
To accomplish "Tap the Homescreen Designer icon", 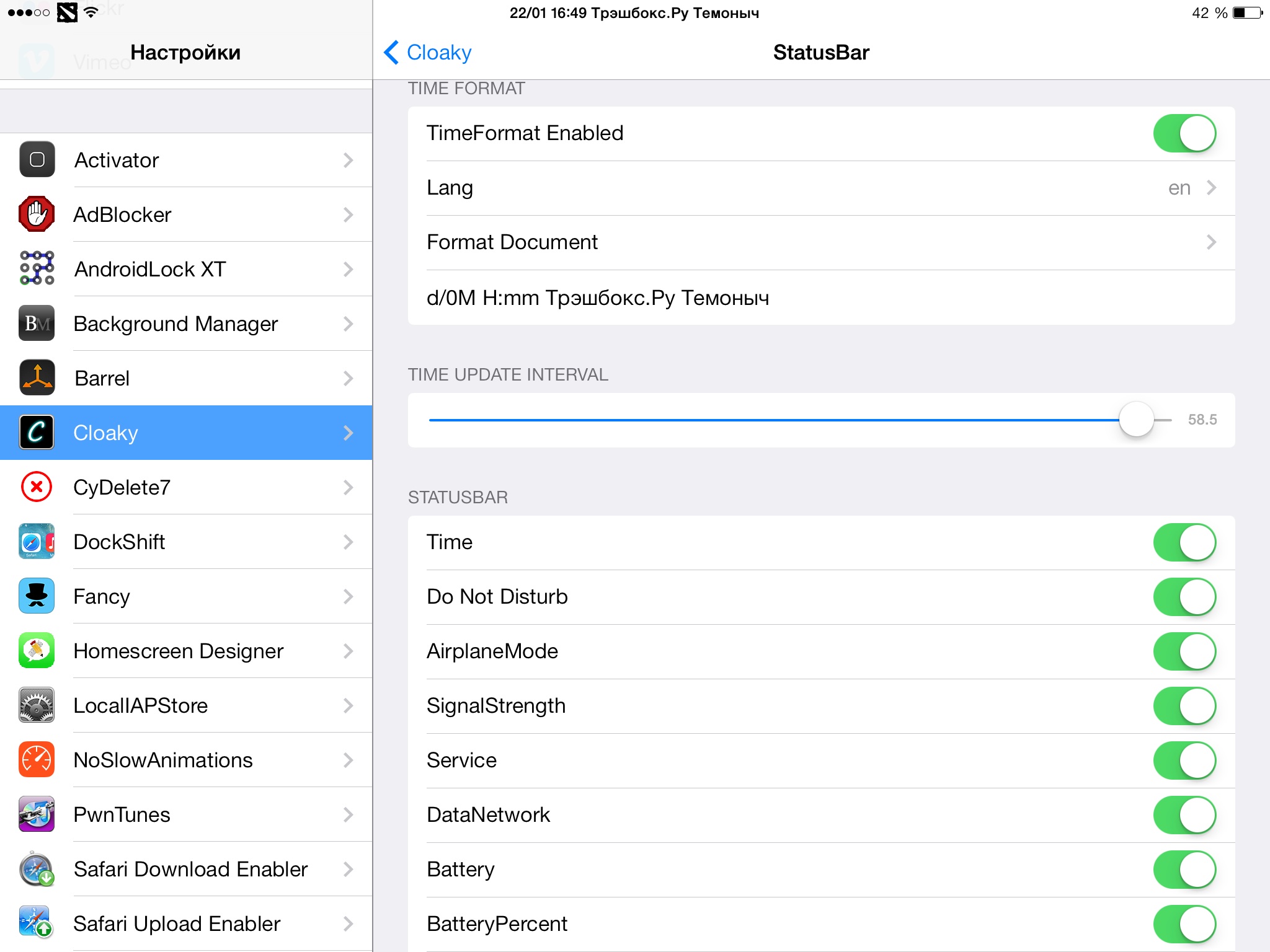I will pyautogui.click(x=37, y=650).
